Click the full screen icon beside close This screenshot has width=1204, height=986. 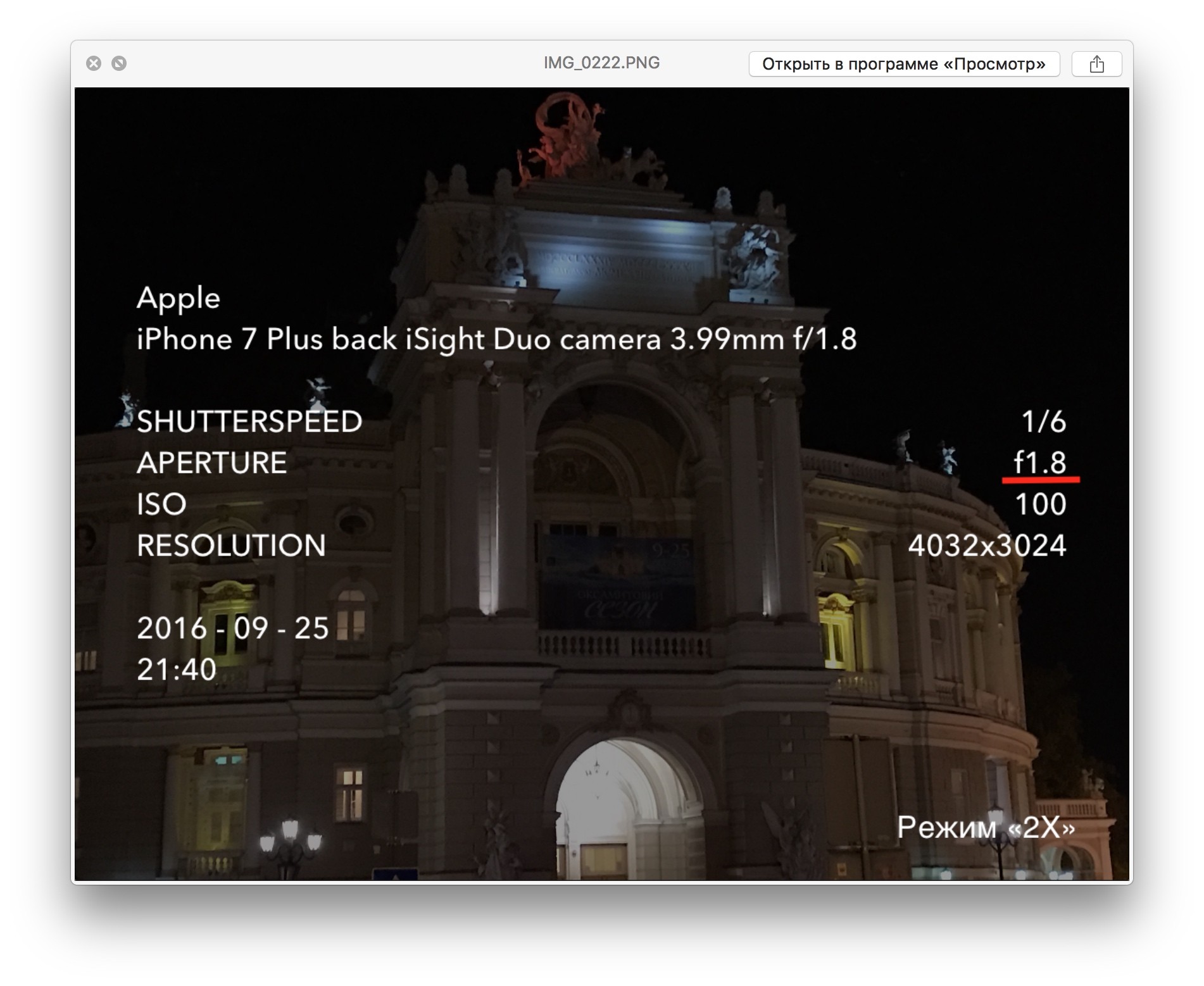pyautogui.click(x=119, y=63)
